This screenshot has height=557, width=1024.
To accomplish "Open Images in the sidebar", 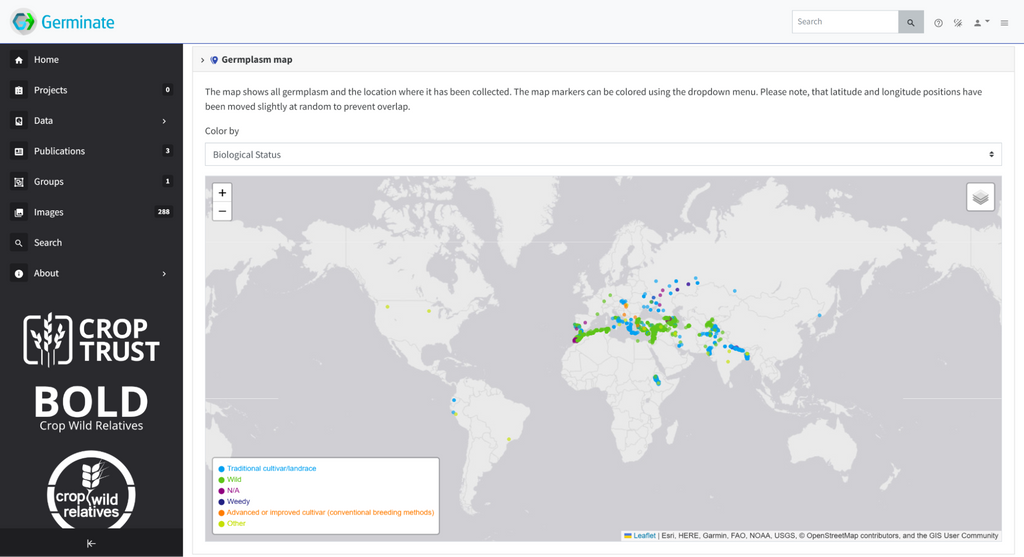I will coord(48,212).
